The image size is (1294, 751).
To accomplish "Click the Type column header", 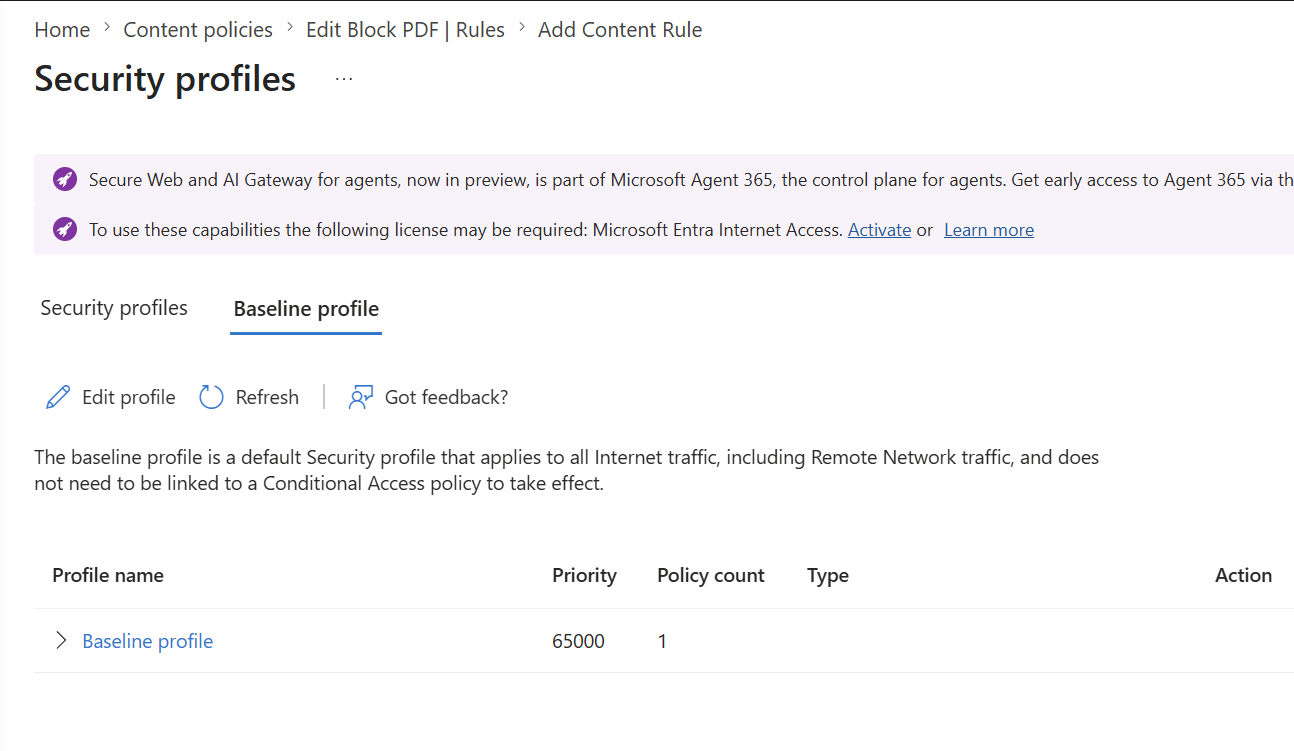I will (x=827, y=575).
